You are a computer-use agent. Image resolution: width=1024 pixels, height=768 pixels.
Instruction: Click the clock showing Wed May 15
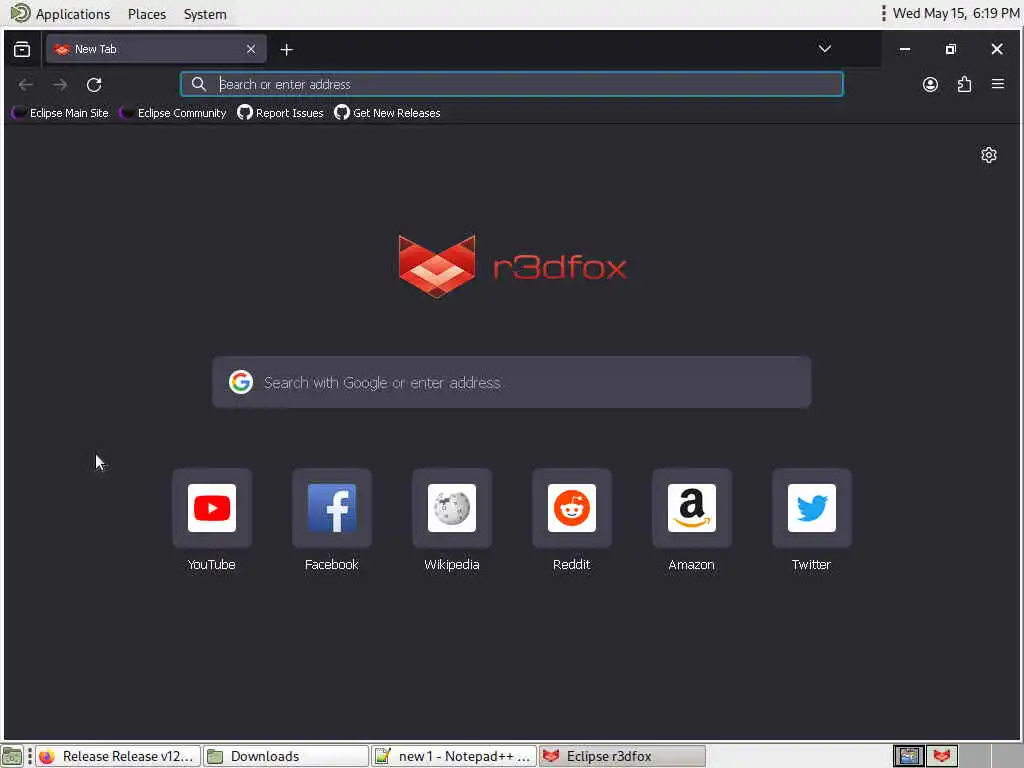[x=955, y=13]
